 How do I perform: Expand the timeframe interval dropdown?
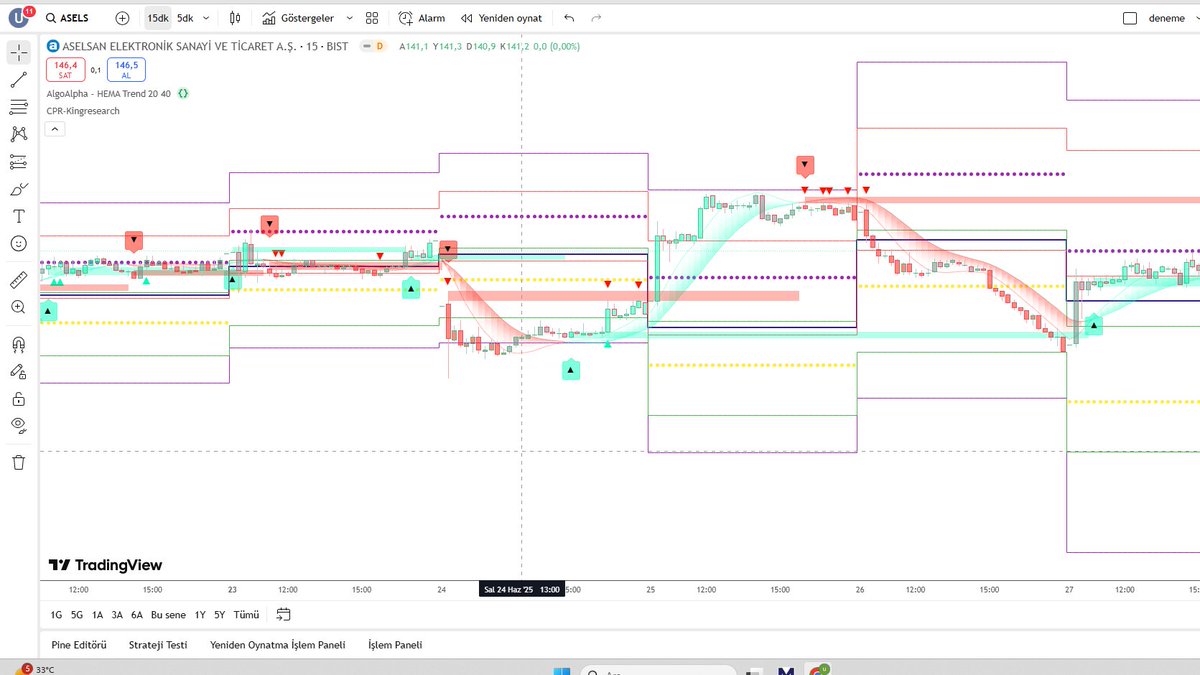(207, 18)
